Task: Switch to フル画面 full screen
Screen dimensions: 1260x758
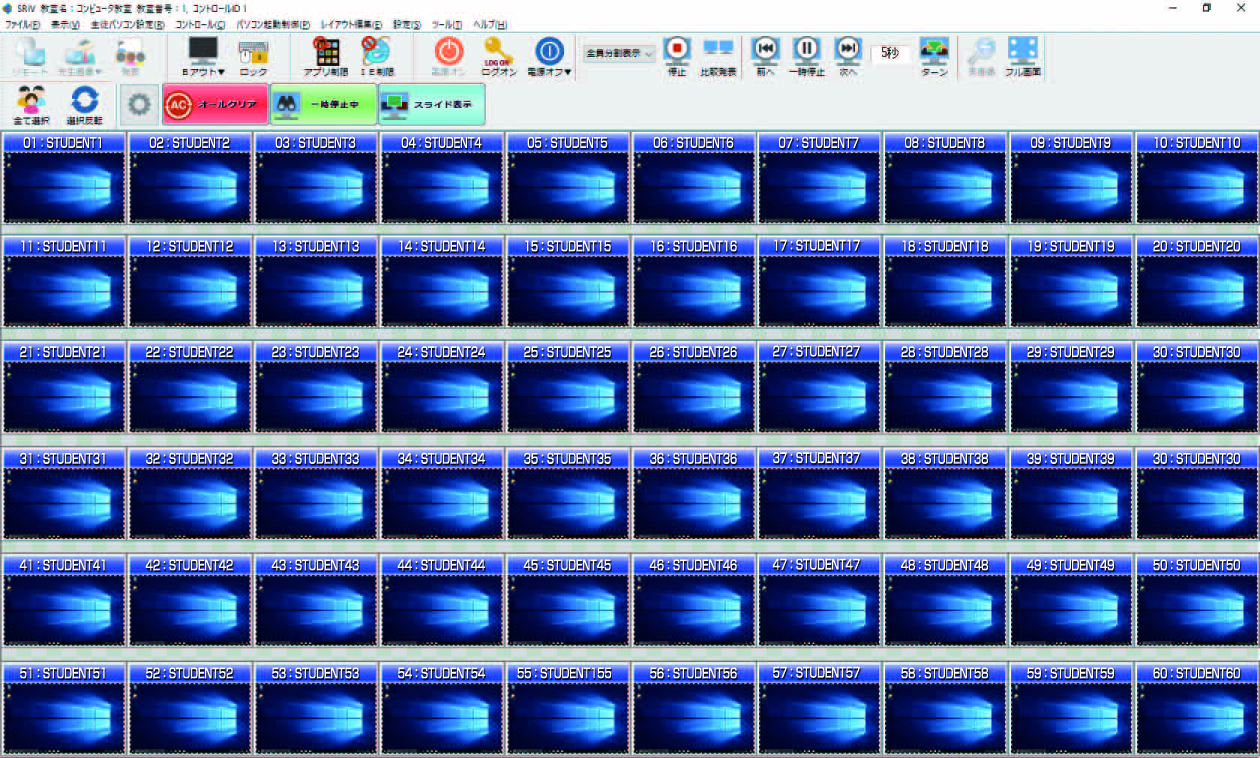Action: click(x=1022, y=57)
